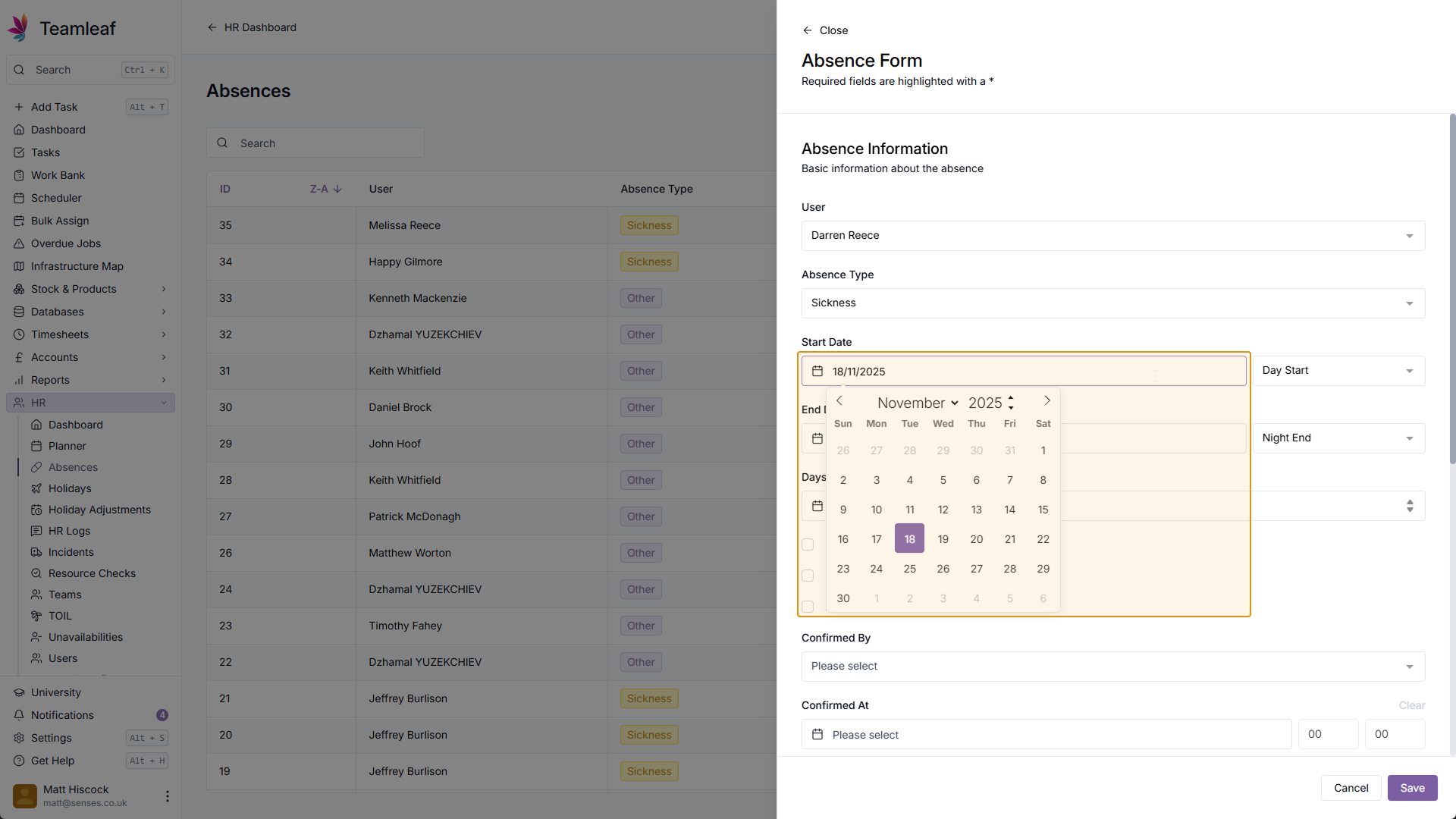Expand the Day Start dropdown
1456x819 pixels.
pyautogui.click(x=1338, y=371)
